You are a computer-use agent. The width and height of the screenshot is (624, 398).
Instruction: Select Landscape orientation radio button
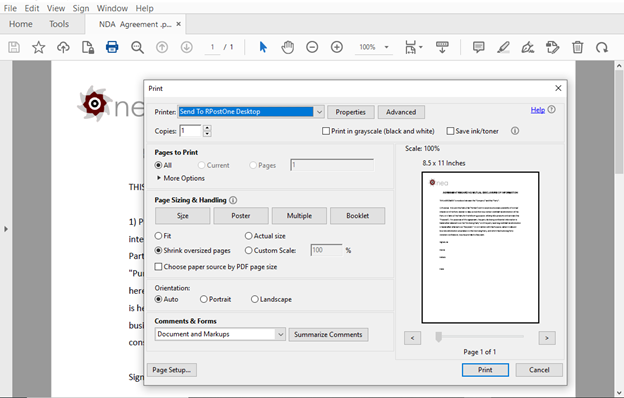tap(255, 299)
